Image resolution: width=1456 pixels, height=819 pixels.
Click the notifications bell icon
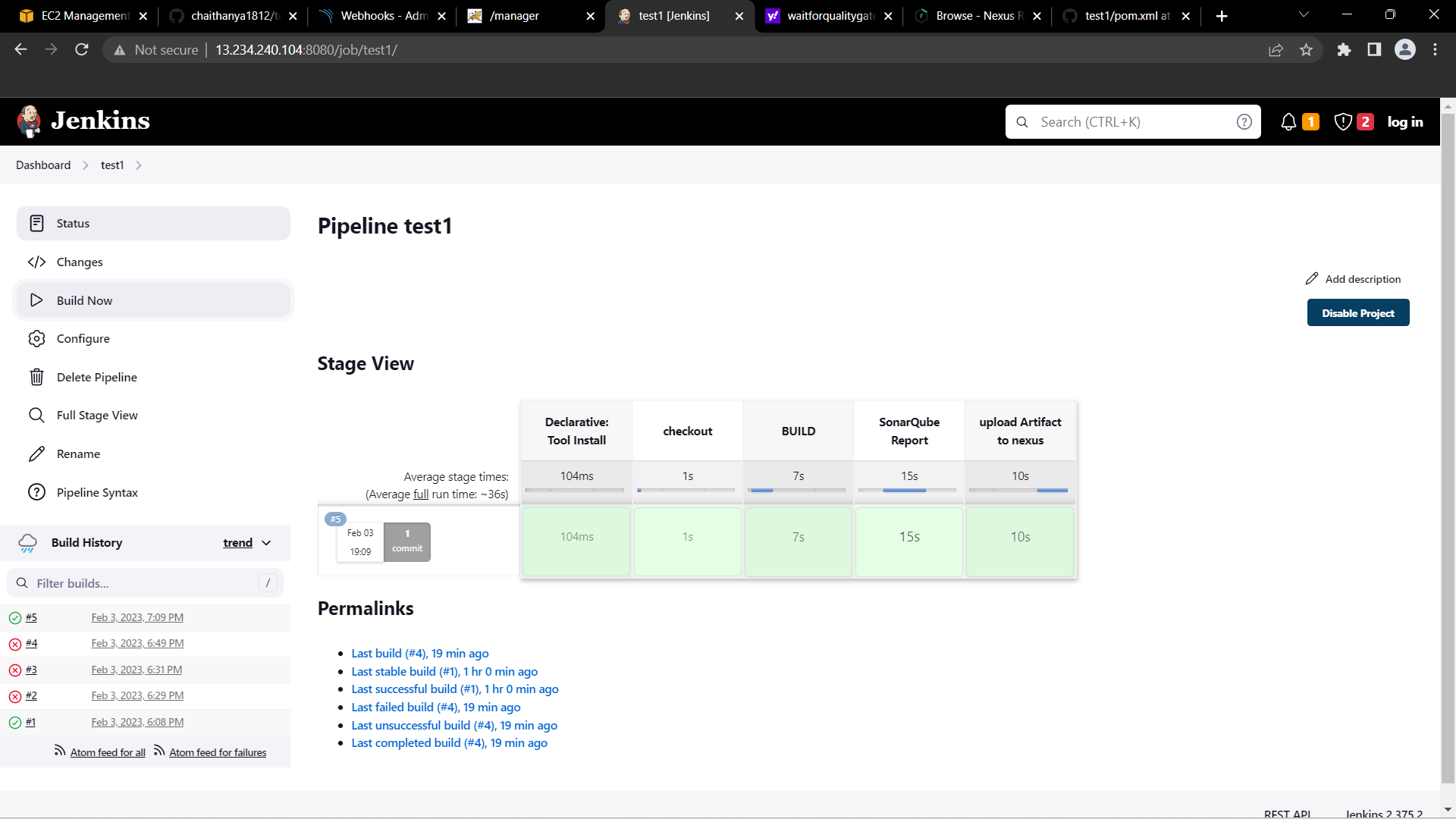(x=1288, y=122)
